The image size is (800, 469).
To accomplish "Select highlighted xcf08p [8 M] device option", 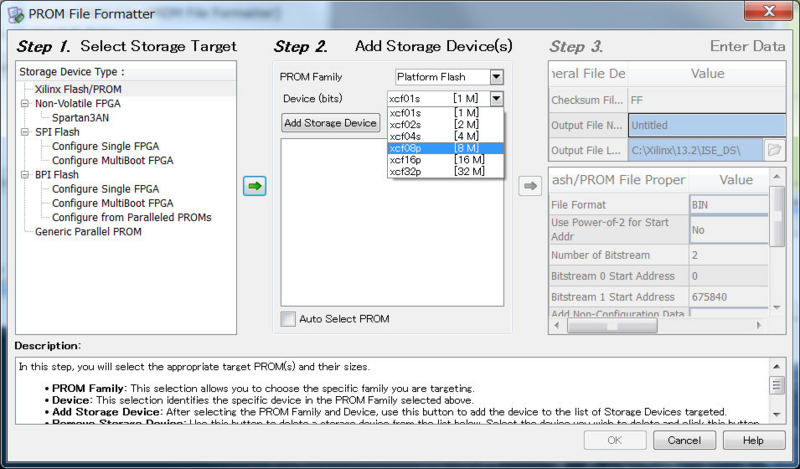I will (x=445, y=148).
